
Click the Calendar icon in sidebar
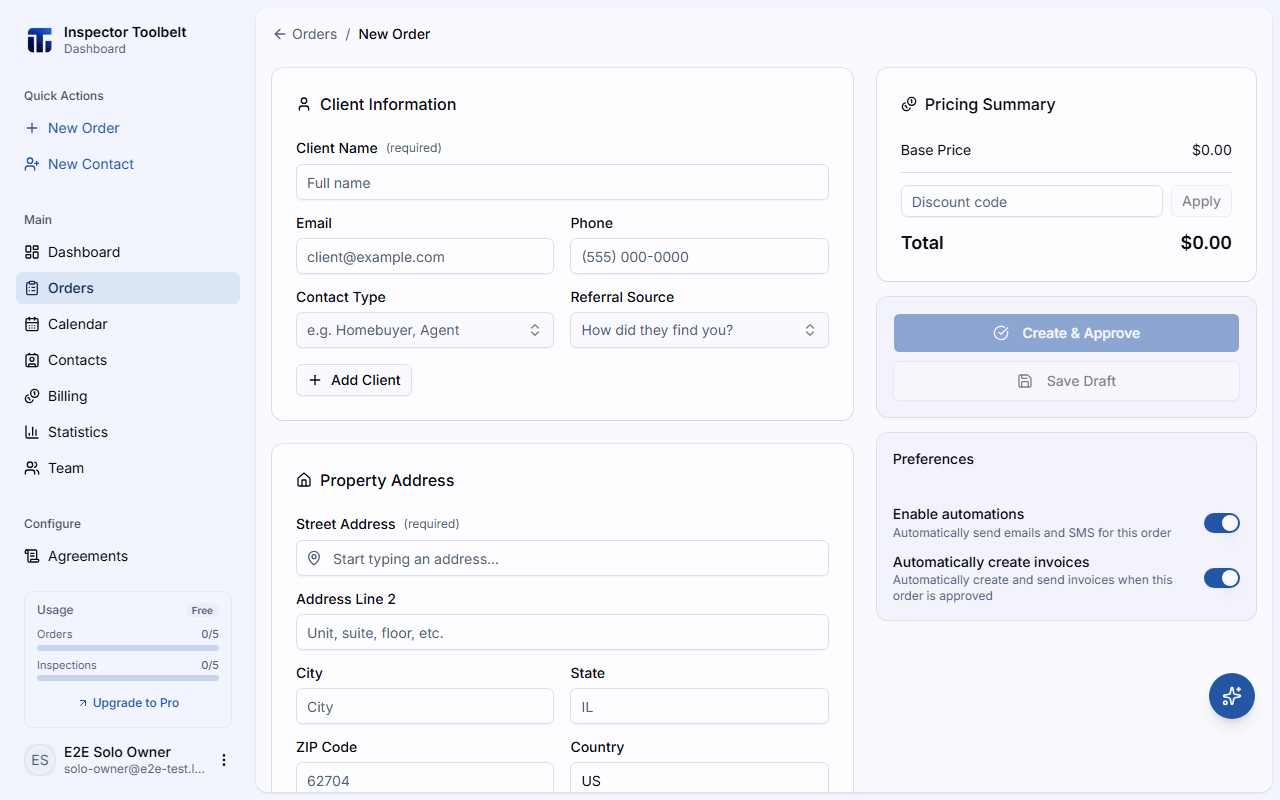pos(32,324)
